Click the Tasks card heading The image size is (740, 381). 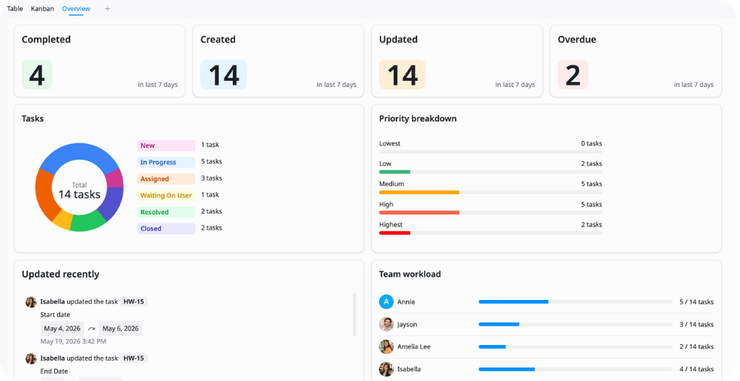[x=33, y=119]
